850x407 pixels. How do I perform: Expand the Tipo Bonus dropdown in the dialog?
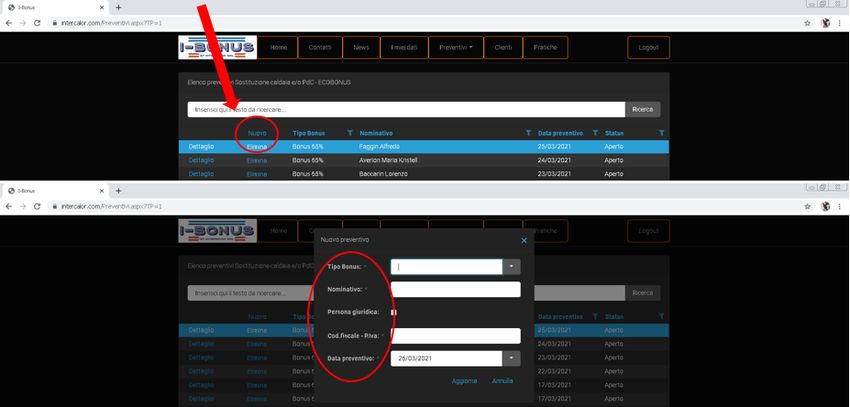[x=511, y=267]
